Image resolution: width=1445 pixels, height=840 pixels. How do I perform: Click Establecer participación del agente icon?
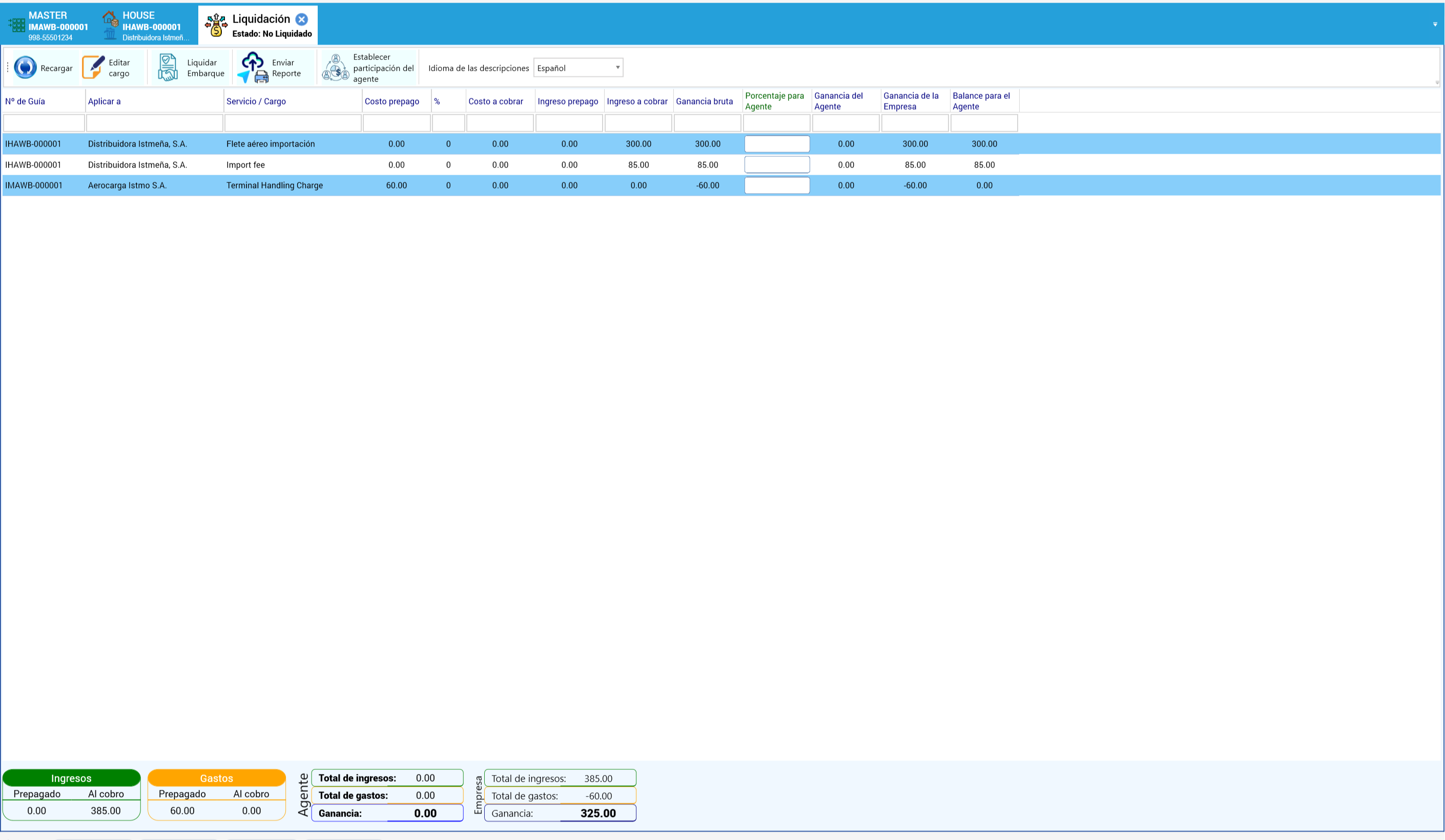coord(336,68)
